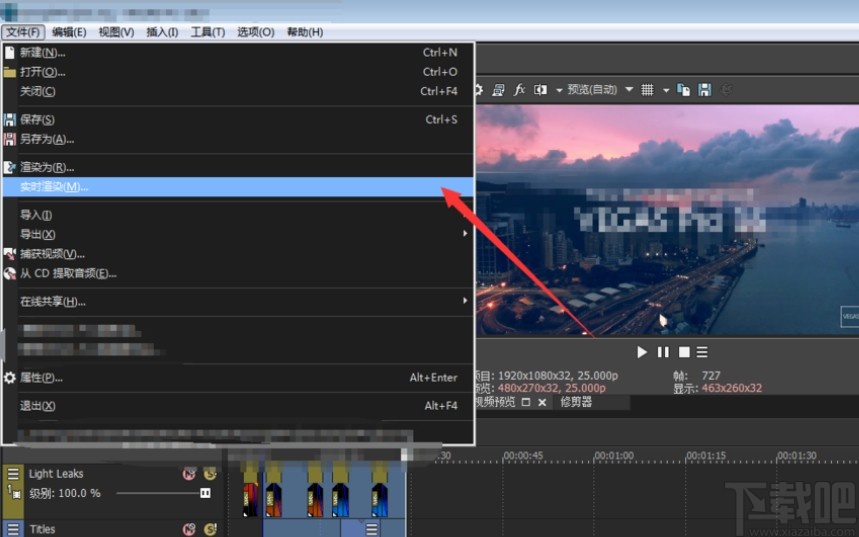Start playback with the Play button

[x=642, y=352]
